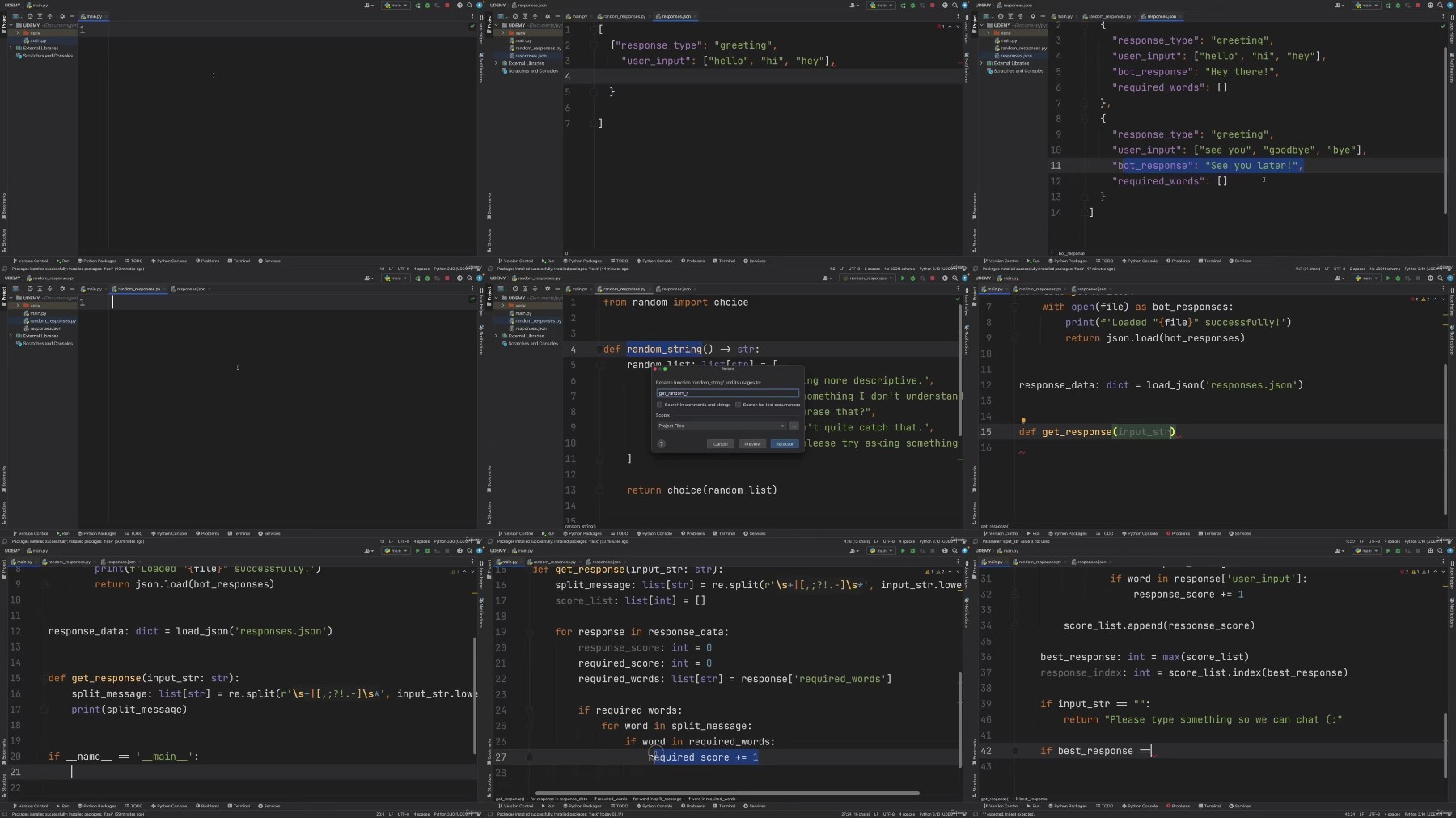Viewport: 1456px width, 818px height.
Task: Click editor tabs kebab menu in Rename dialog window
Action: [958, 289]
